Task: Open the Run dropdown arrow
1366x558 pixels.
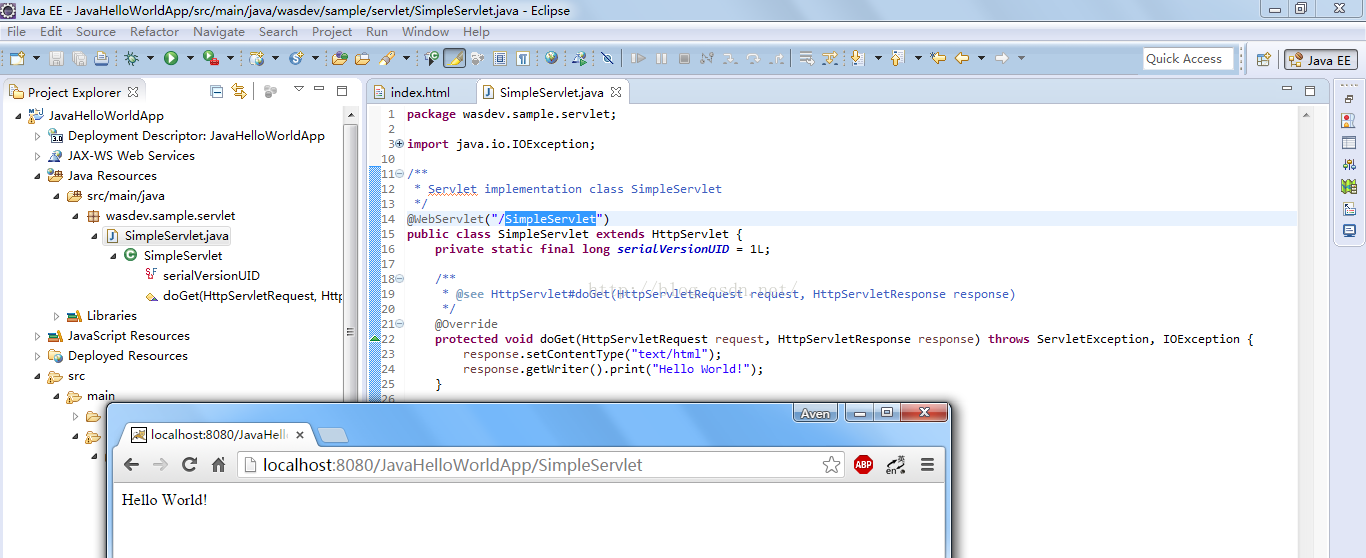Action: pos(190,58)
